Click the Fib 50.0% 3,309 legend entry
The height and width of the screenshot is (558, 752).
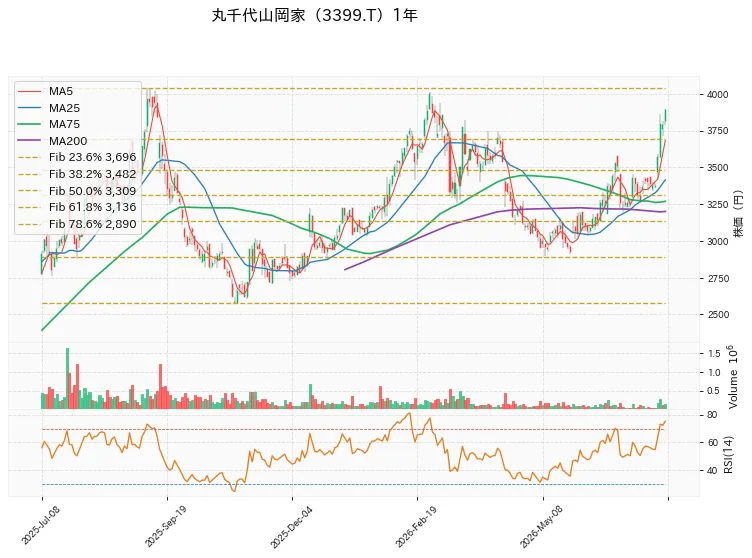pos(77,190)
